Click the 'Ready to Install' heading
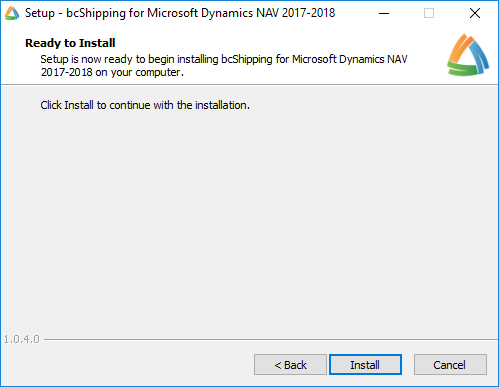Screen dimensions: 499x387 click(70, 43)
